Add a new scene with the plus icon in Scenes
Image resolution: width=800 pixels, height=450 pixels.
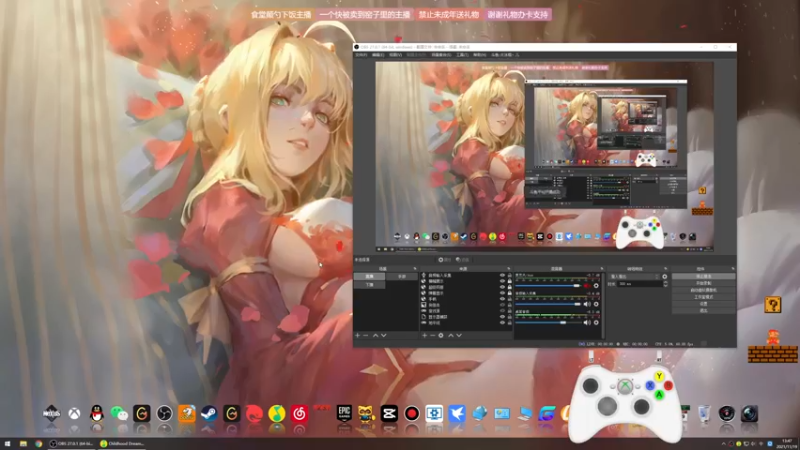point(357,335)
